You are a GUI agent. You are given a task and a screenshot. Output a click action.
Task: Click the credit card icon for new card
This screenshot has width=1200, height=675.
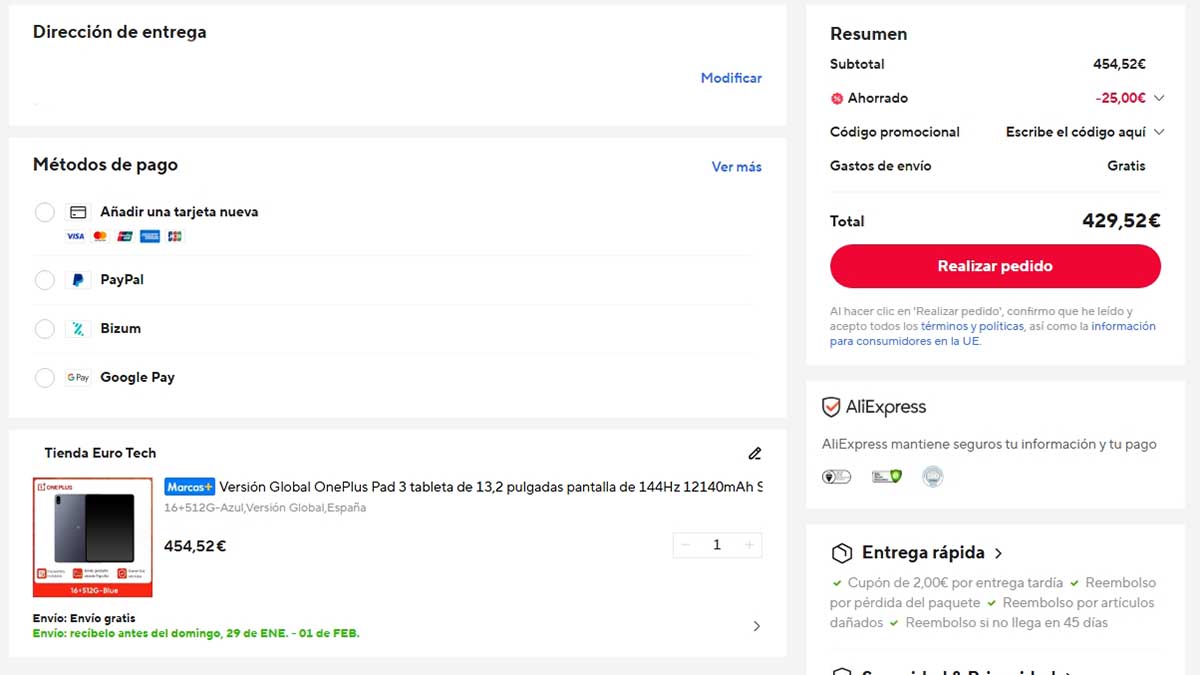pos(78,212)
